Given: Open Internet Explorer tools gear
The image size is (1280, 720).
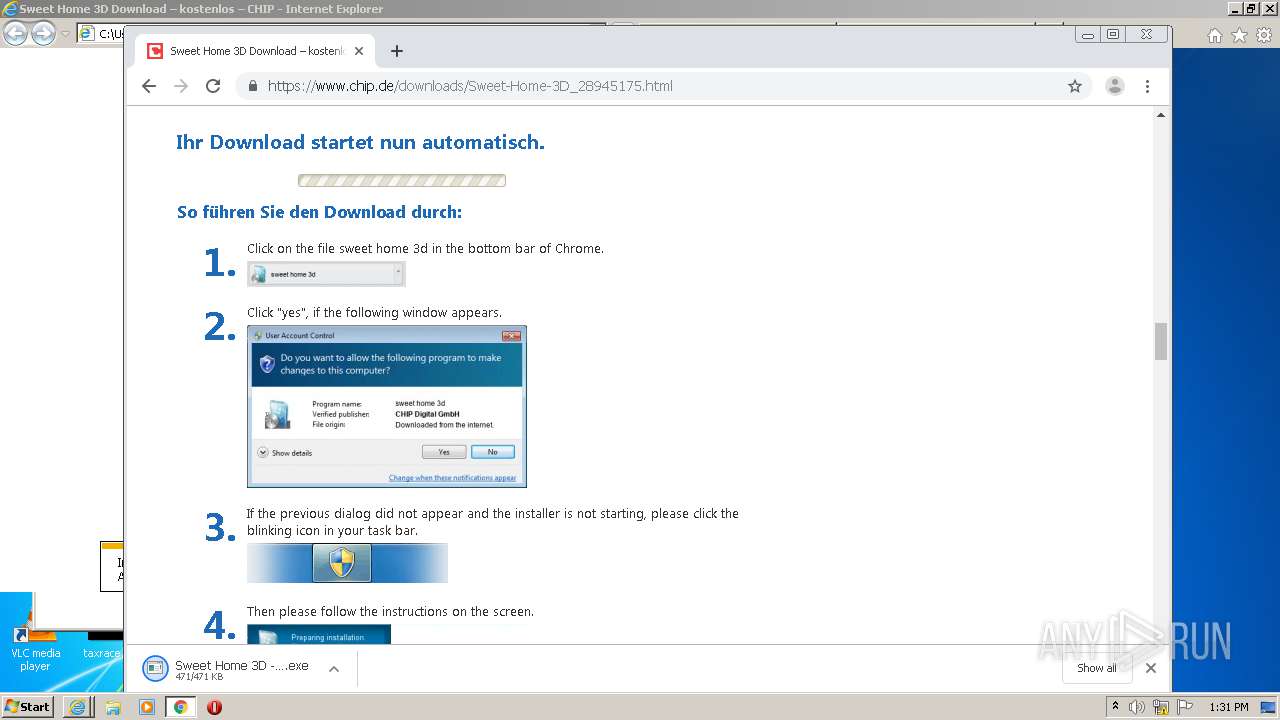Looking at the screenshot, I should click(x=1263, y=35).
